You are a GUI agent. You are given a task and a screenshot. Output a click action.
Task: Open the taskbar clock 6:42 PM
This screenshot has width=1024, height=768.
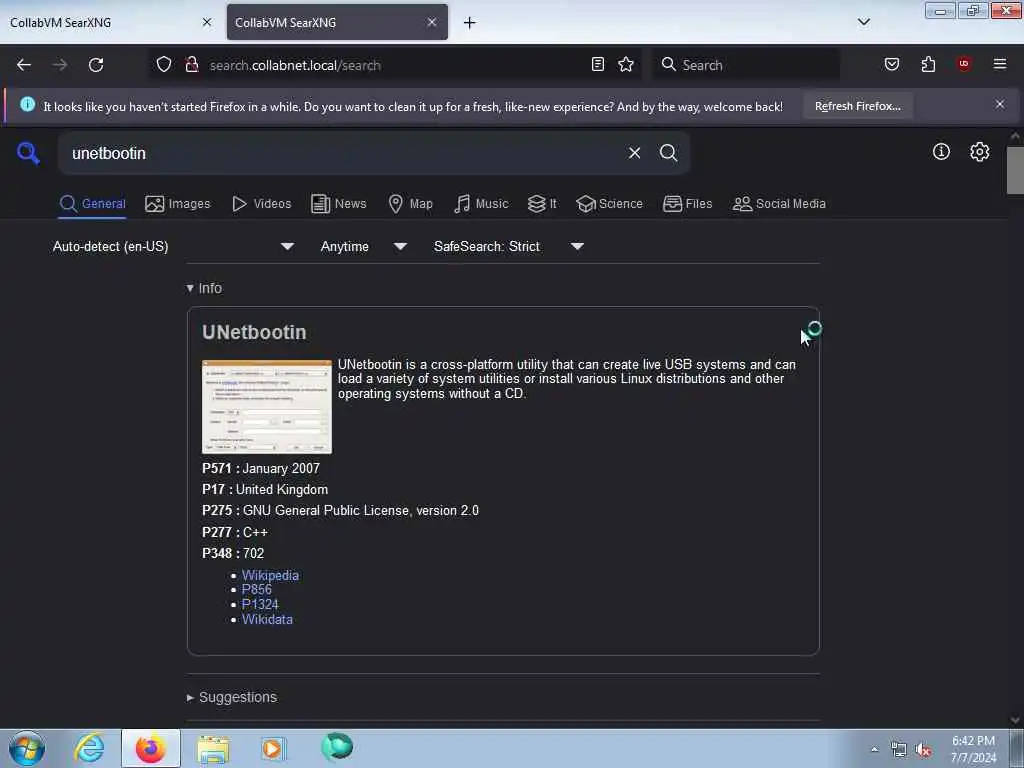point(973,749)
